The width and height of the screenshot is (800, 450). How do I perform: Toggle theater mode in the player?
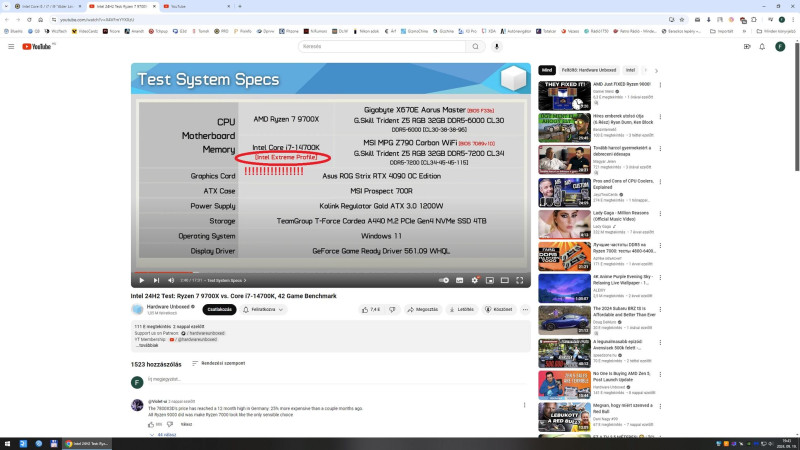[505, 280]
